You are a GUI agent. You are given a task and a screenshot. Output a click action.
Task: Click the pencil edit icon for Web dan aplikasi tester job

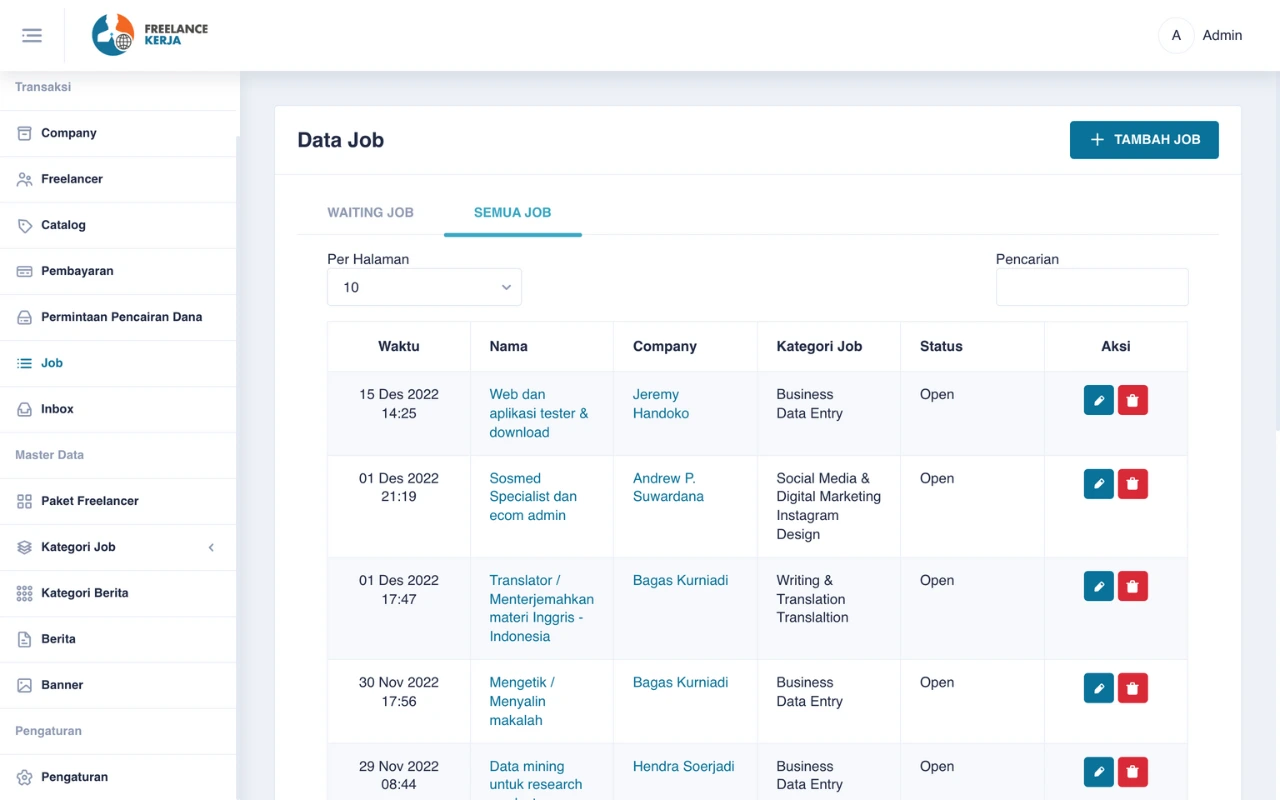1098,400
